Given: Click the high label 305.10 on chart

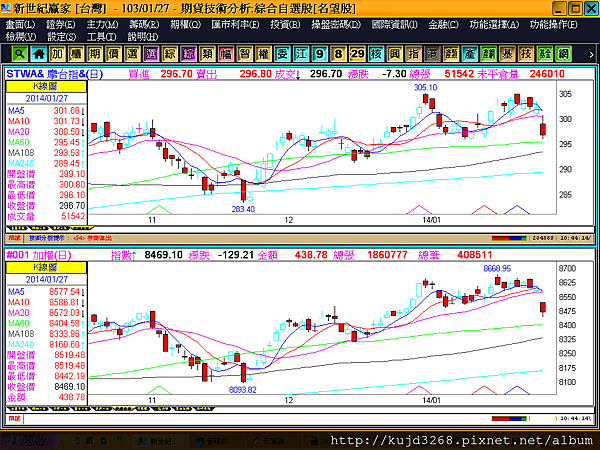Looking at the screenshot, I should (x=425, y=88).
